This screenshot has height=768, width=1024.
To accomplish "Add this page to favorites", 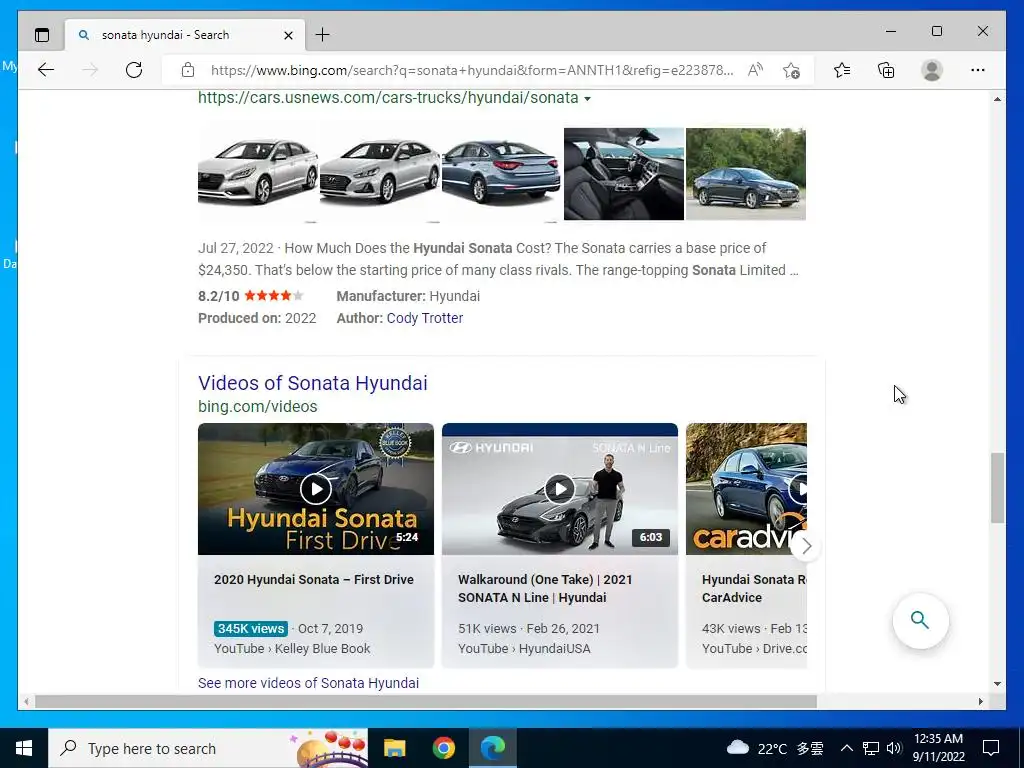I will coord(792,70).
